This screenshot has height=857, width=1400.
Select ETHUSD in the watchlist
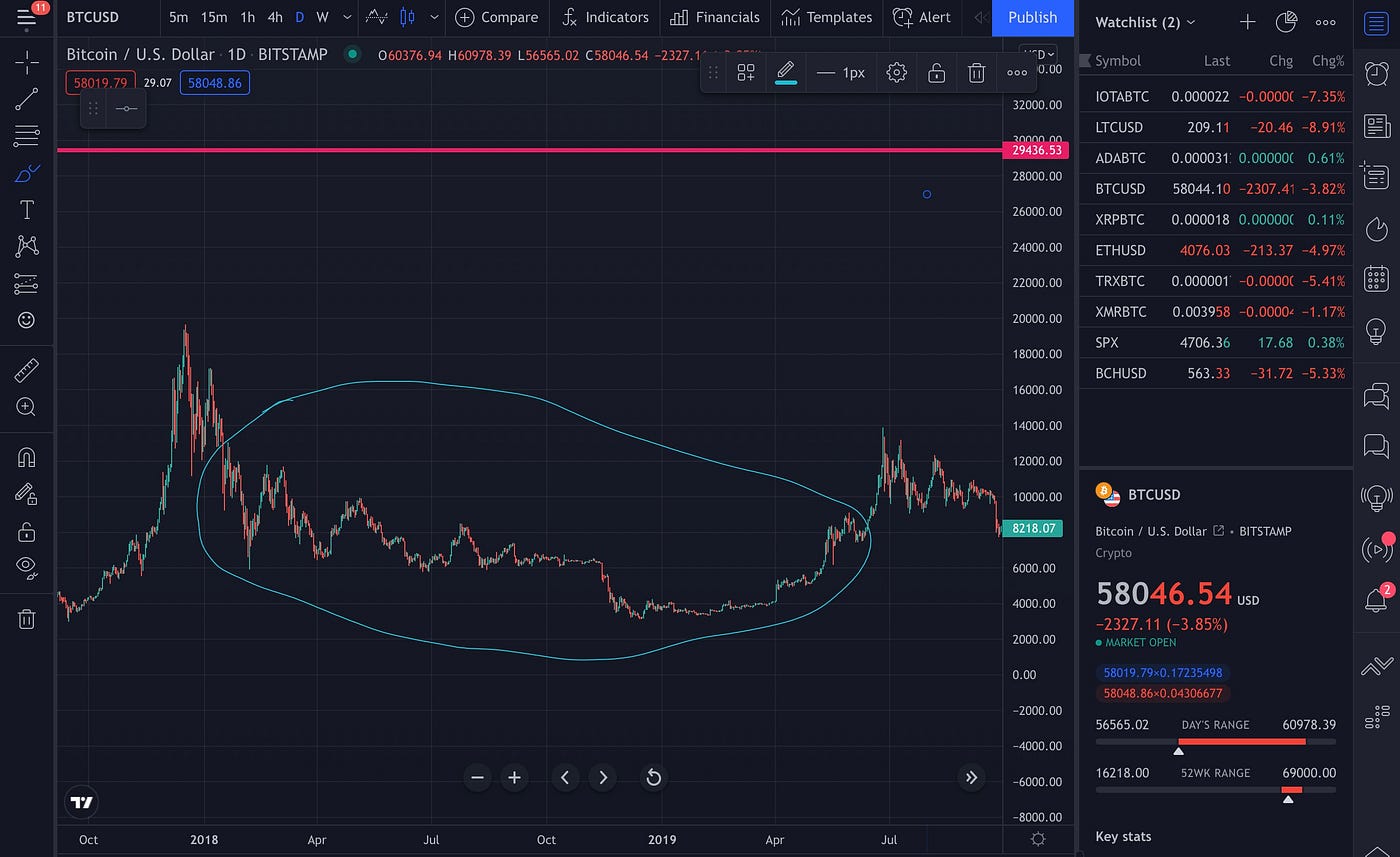click(1216, 250)
